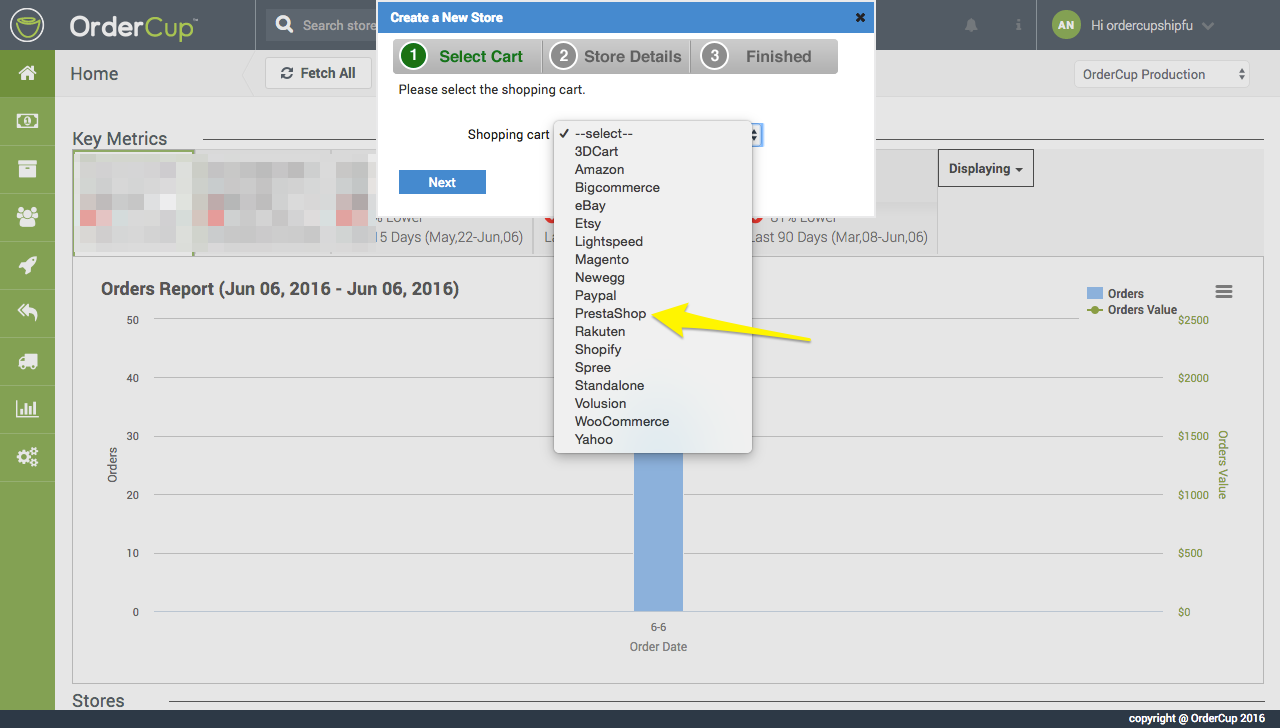
Task: Toggle the Orders Value legend entry
Action: (x=1132, y=310)
